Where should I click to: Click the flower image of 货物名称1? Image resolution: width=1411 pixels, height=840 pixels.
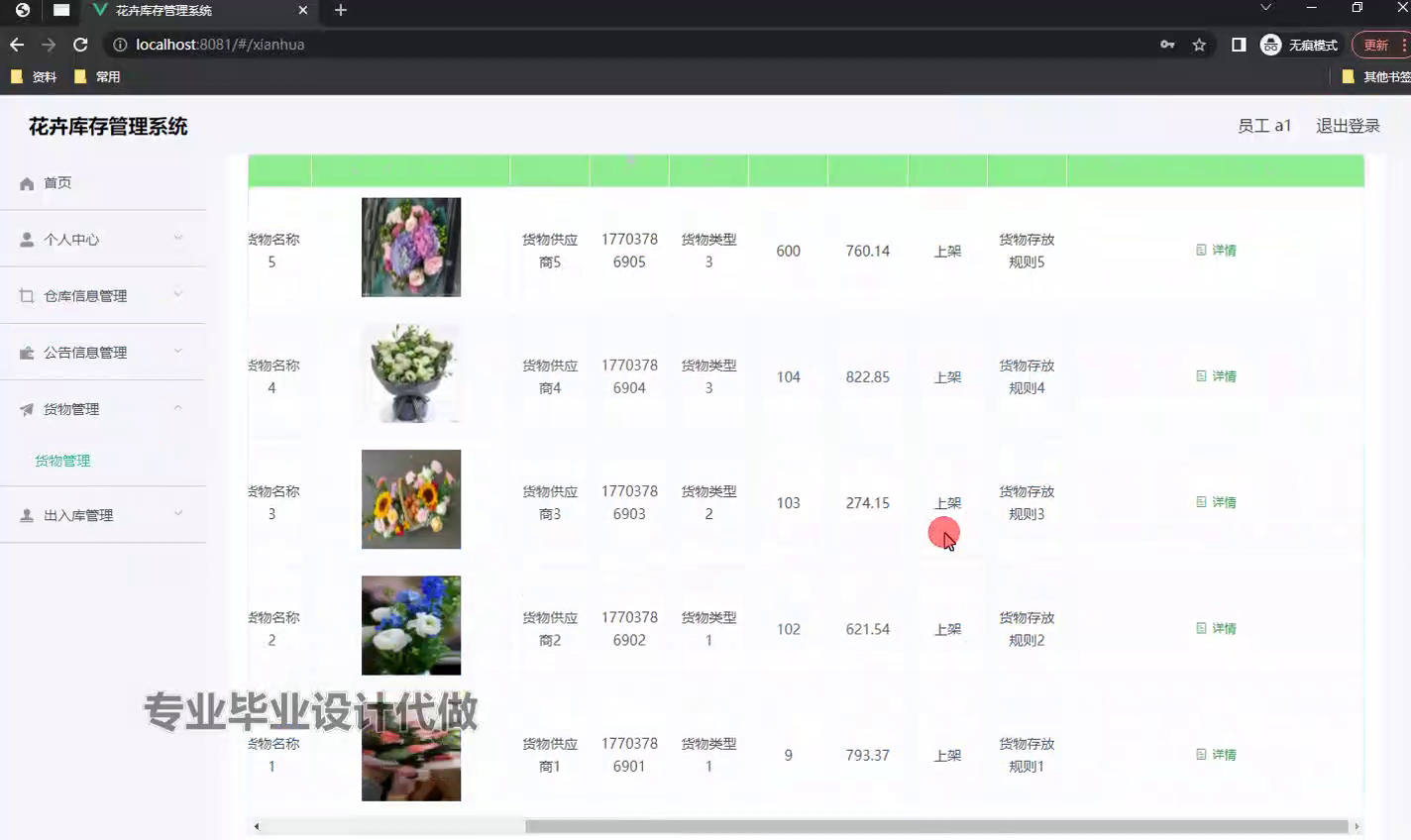coord(411,753)
